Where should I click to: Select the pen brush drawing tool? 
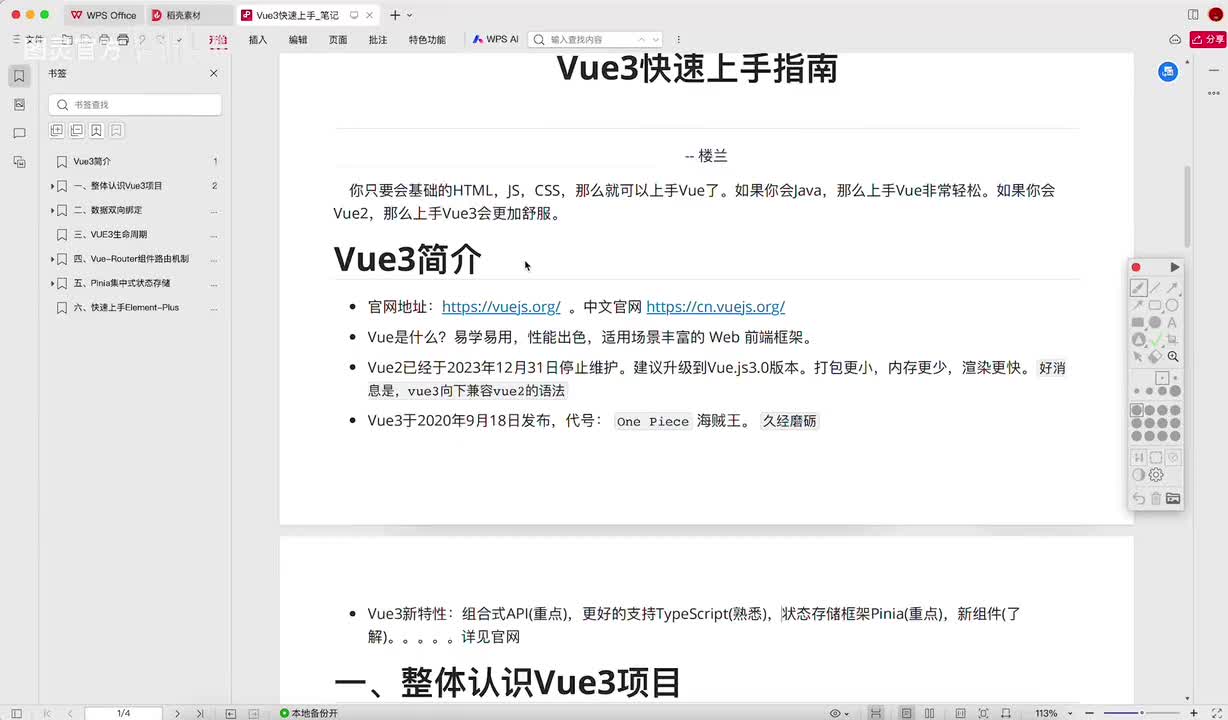coord(1138,288)
